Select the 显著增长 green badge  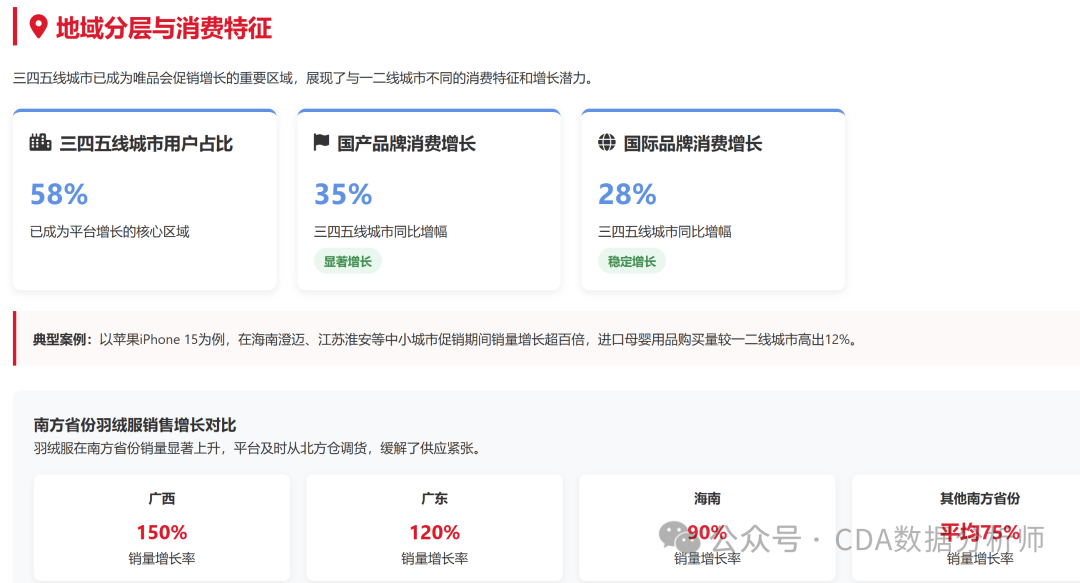pyautogui.click(x=349, y=261)
